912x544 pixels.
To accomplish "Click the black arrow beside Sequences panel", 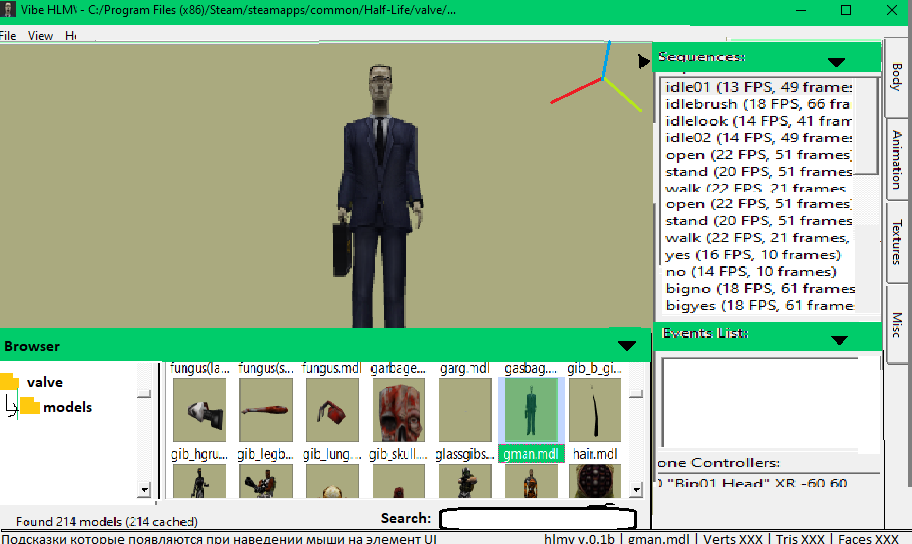I will 643,61.
